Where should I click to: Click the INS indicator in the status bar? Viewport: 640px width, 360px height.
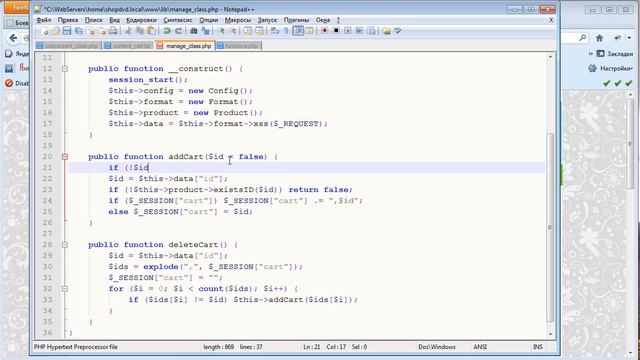click(538, 347)
